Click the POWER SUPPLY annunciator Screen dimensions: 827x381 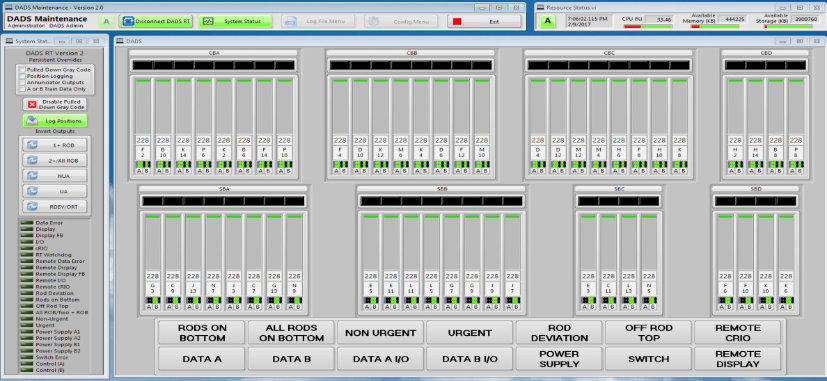pyautogui.click(x=559, y=359)
